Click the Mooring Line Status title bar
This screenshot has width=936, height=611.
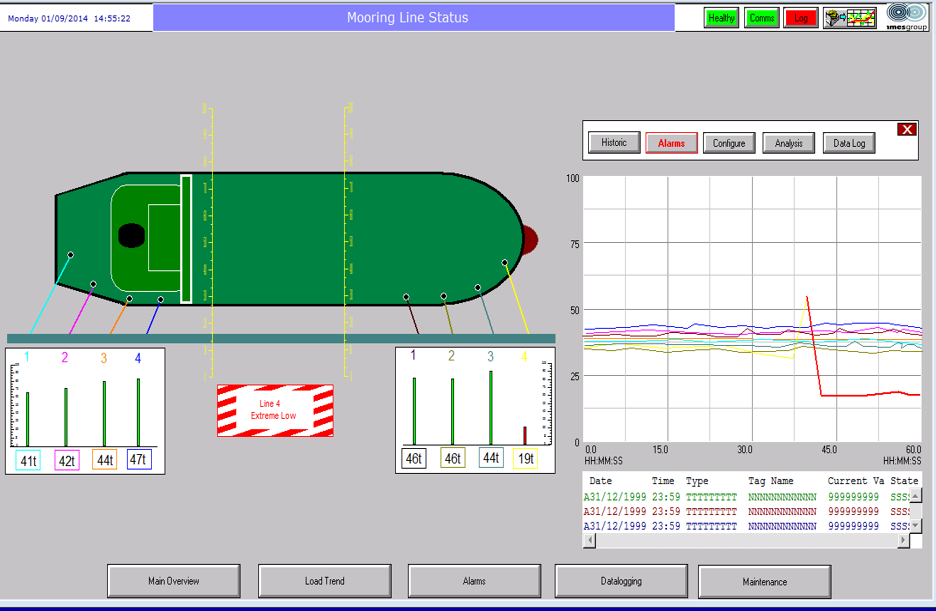[414, 18]
